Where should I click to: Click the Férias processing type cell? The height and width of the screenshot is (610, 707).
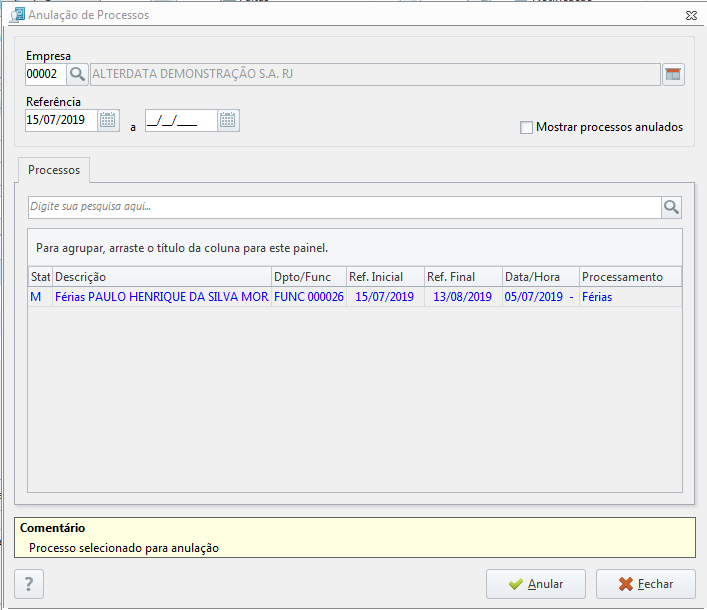pos(630,297)
